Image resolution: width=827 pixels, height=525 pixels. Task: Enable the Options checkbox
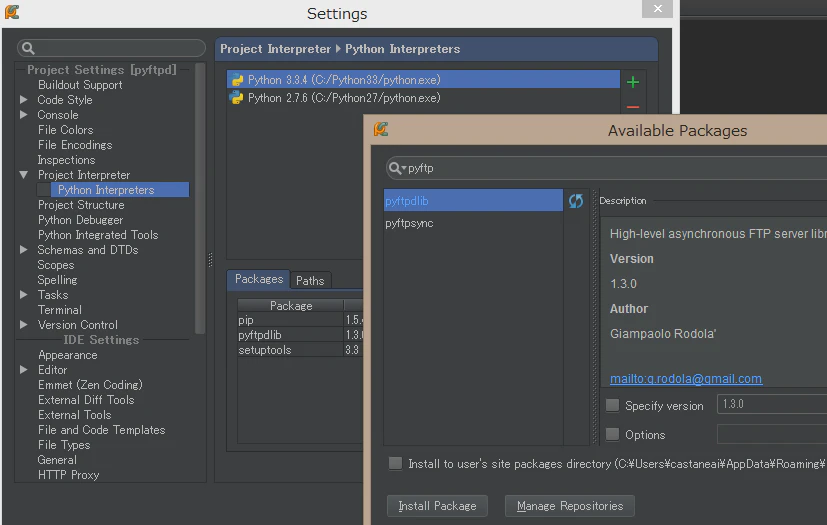(612, 434)
